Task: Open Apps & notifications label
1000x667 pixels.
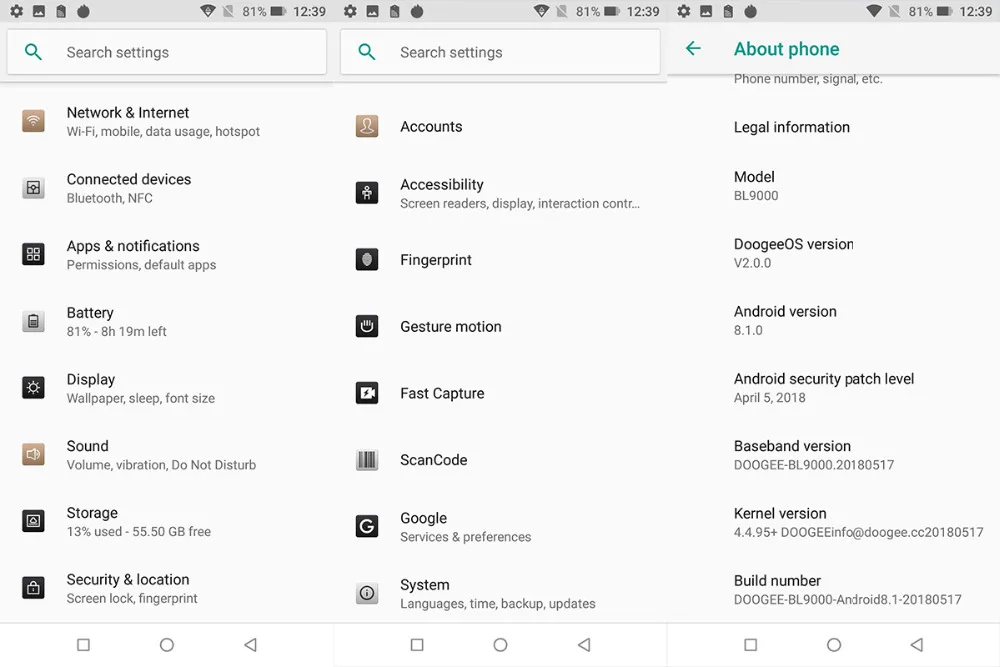Action: click(133, 246)
